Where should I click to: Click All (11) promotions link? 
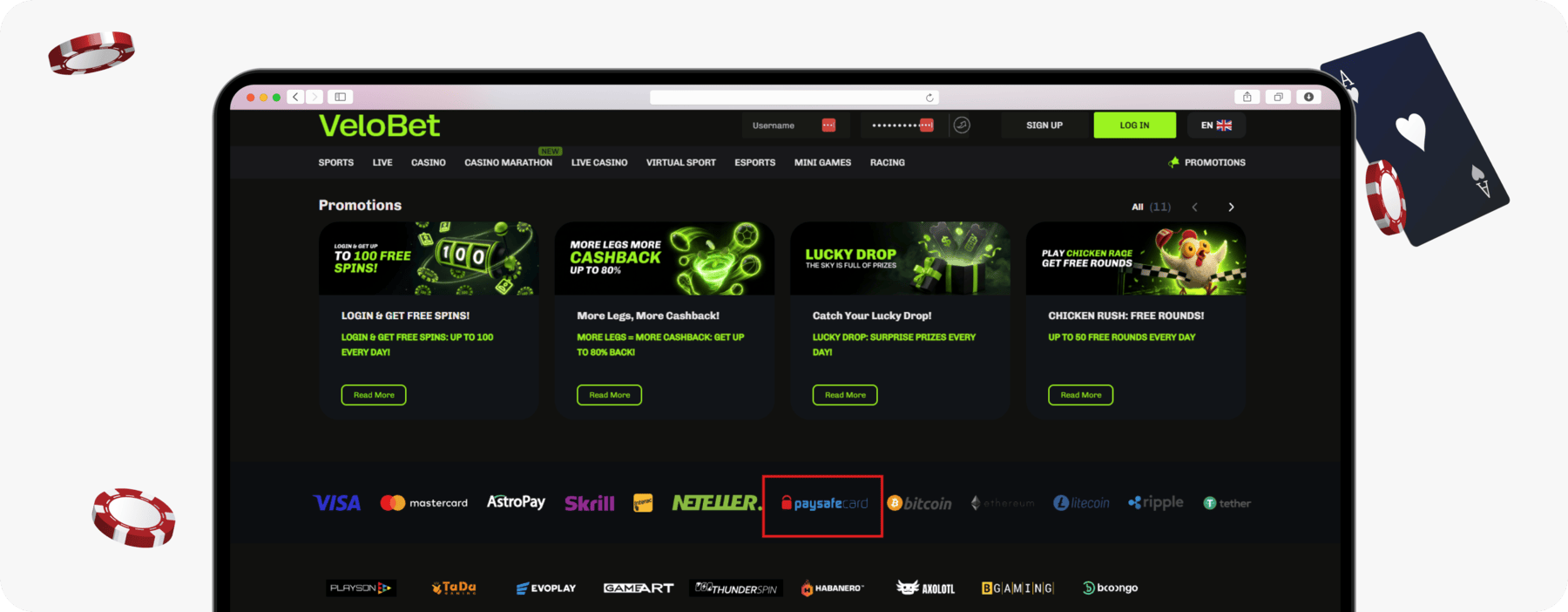tap(1151, 207)
